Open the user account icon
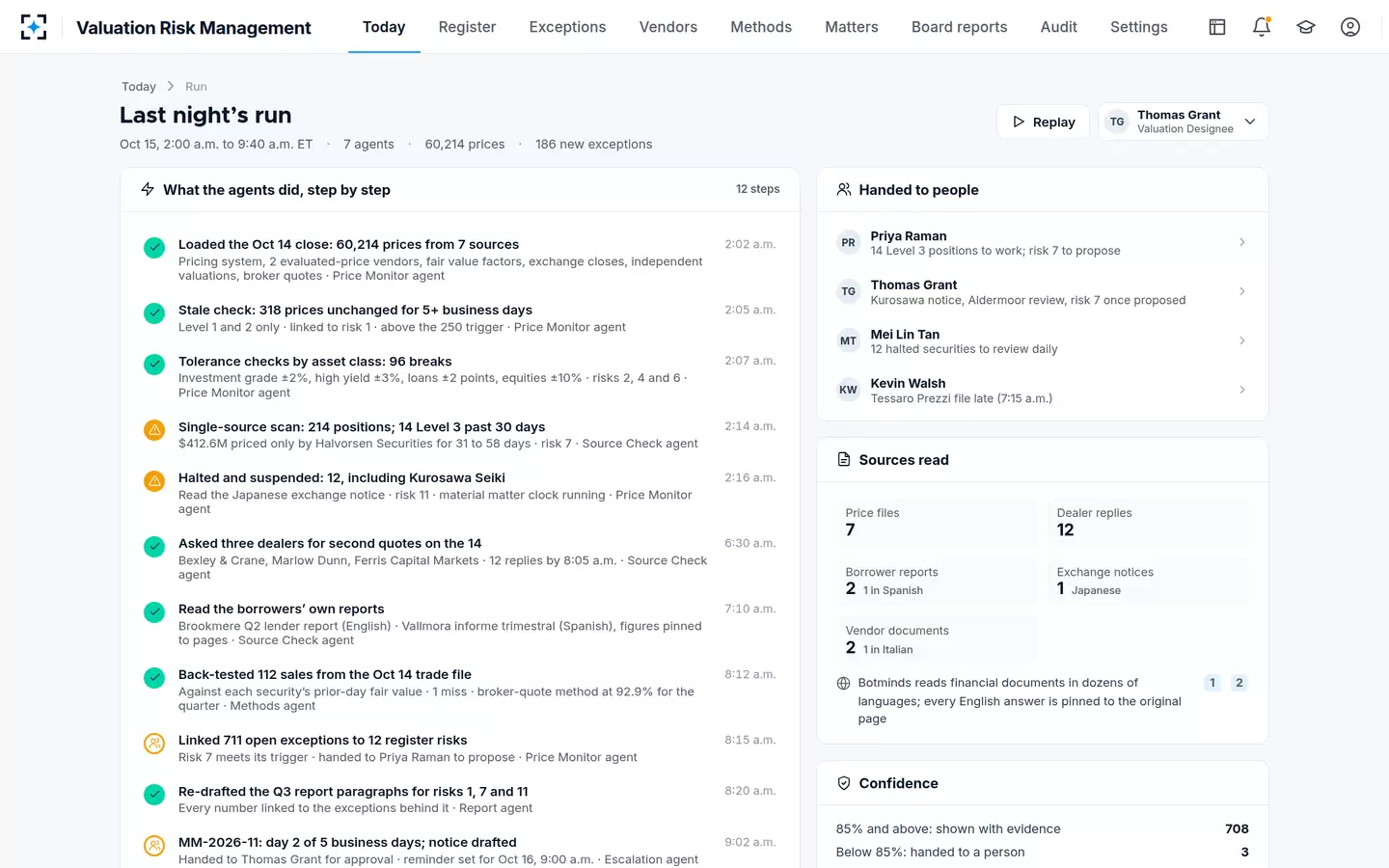Viewport: 1389px width, 868px height. [x=1350, y=27]
